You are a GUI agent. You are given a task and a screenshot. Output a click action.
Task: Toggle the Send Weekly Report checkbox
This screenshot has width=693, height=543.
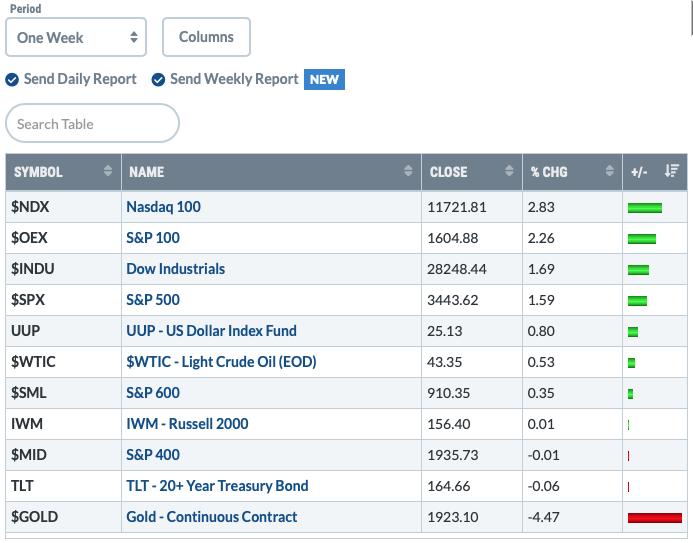tap(158, 80)
